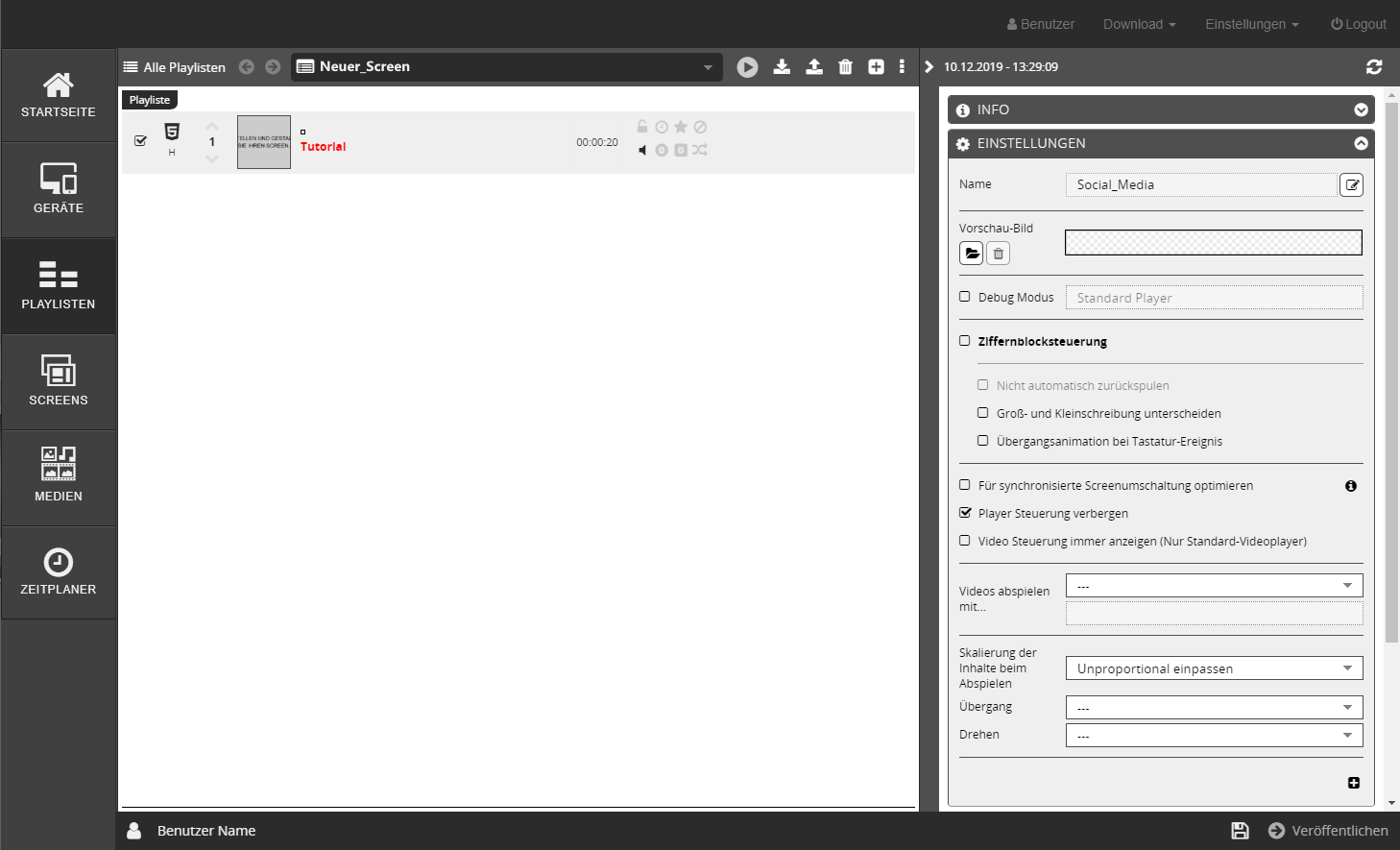Go to the MEDIEN sidebar section

click(59, 476)
